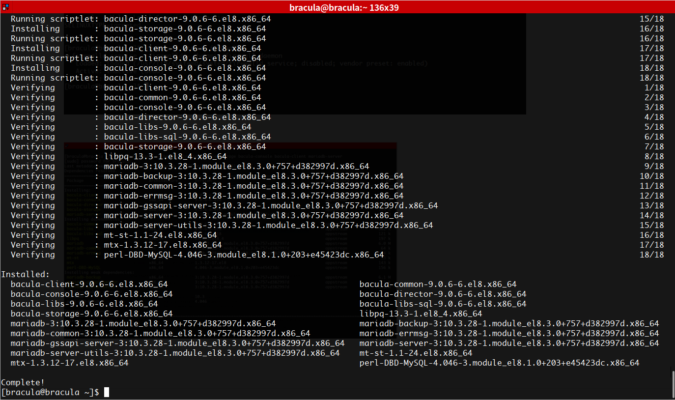Click the Verifying line for mariadb-server-utils

[338, 225]
